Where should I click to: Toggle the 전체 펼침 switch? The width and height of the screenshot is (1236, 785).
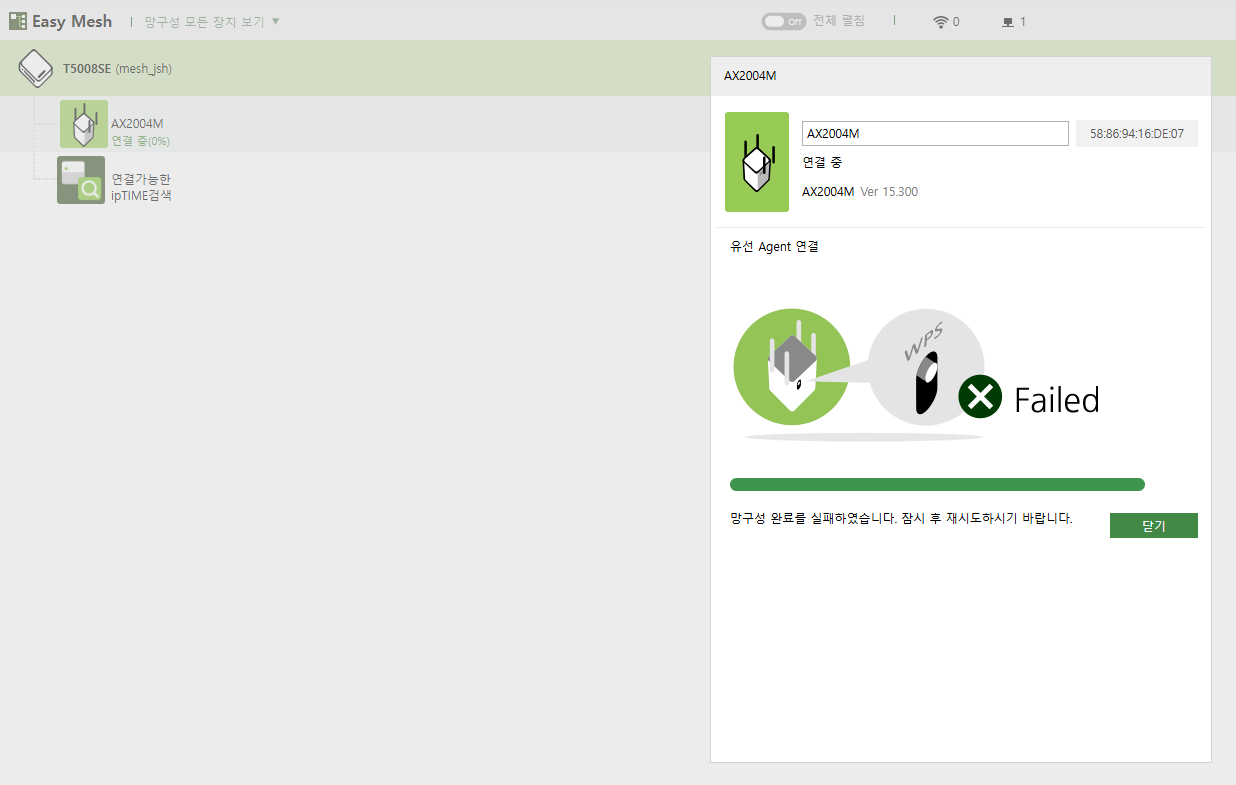pyautogui.click(x=784, y=21)
